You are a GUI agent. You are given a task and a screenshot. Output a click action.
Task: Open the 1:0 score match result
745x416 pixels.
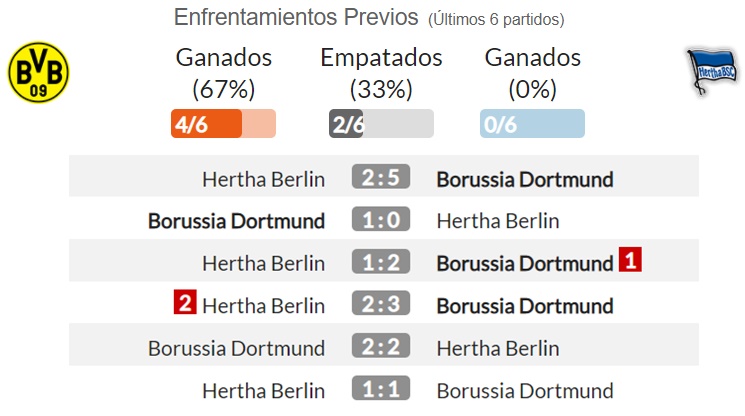(381, 219)
